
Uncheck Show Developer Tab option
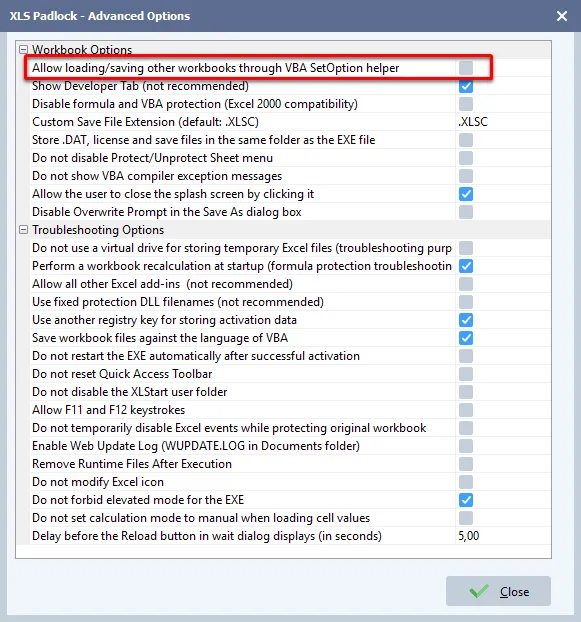coord(466,86)
